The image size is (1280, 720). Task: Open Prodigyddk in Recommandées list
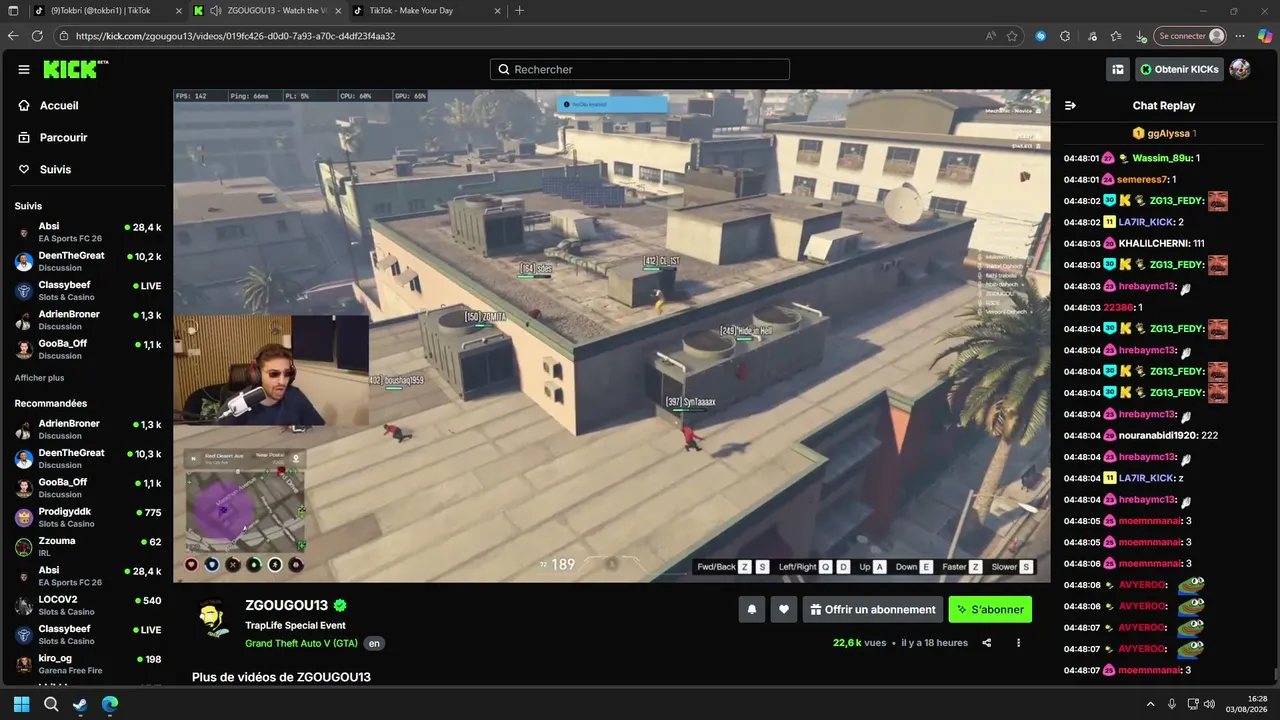point(87,517)
